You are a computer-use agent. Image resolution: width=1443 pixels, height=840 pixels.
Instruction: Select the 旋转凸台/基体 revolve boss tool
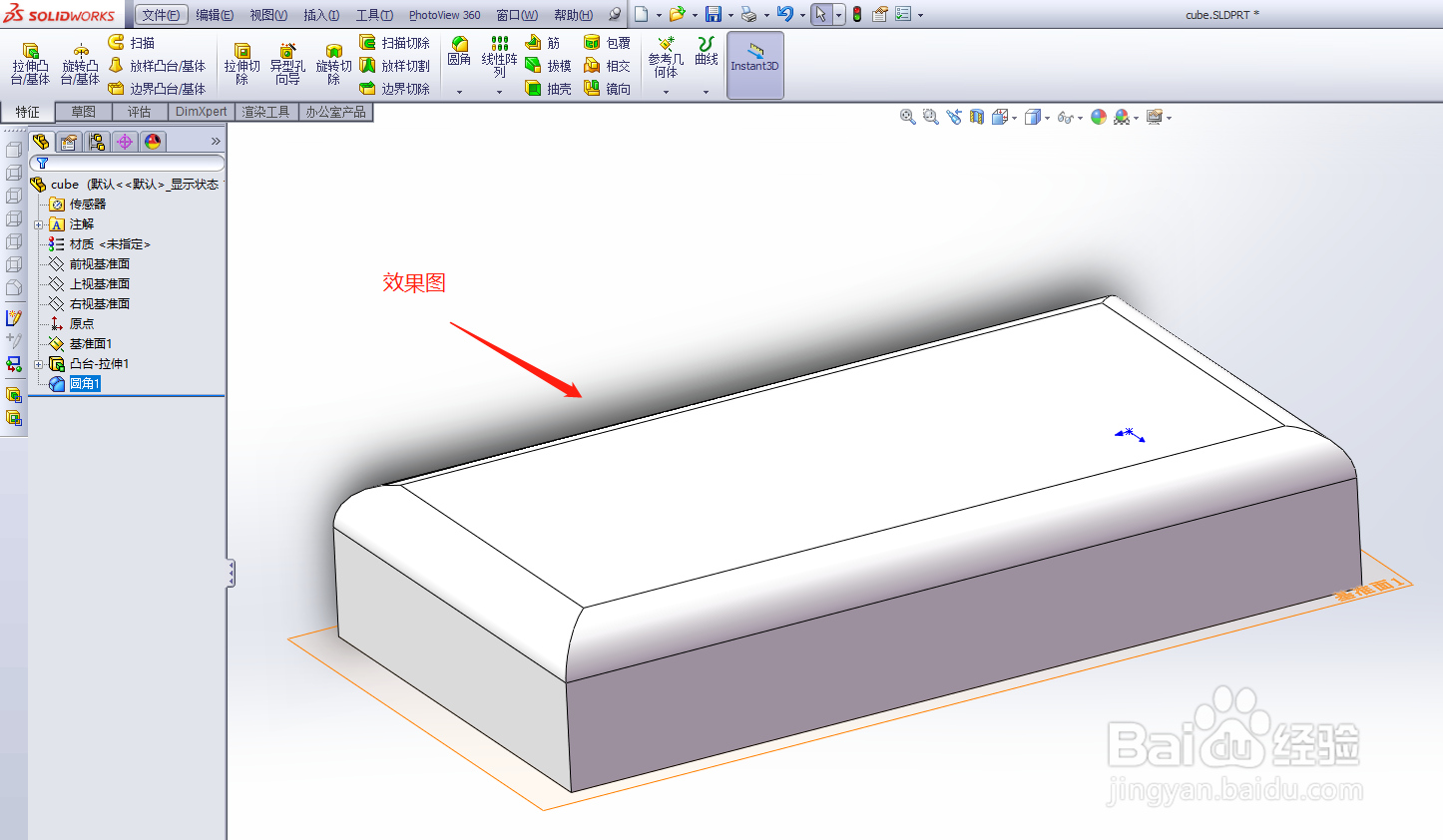click(80, 64)
